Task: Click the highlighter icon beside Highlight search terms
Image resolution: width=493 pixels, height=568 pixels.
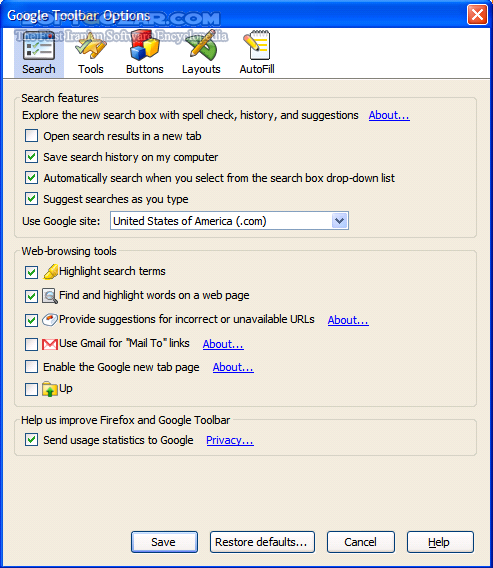Action: 50,272
